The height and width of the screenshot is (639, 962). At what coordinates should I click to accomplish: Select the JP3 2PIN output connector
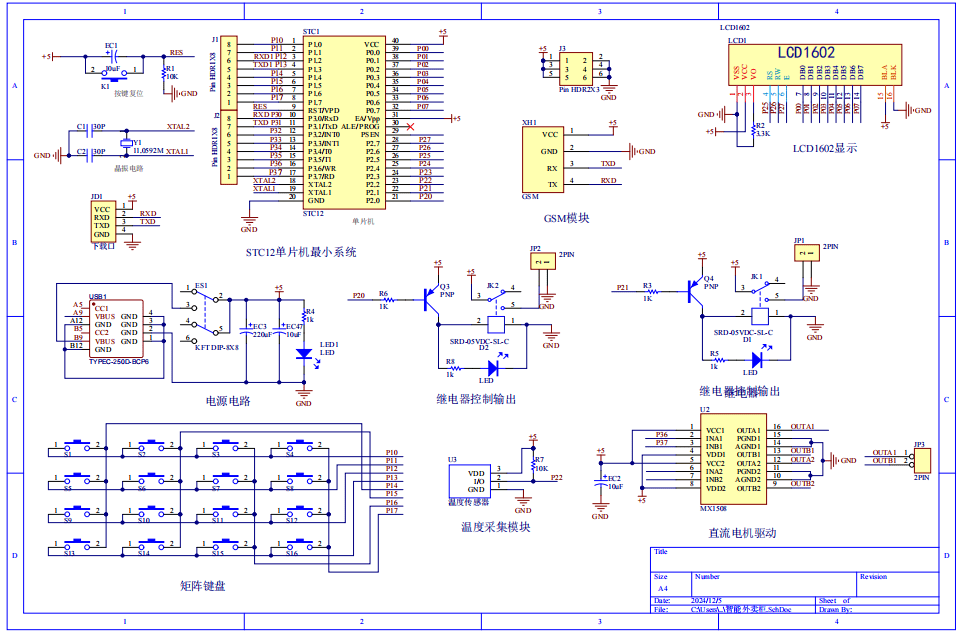tap(921, 461)
